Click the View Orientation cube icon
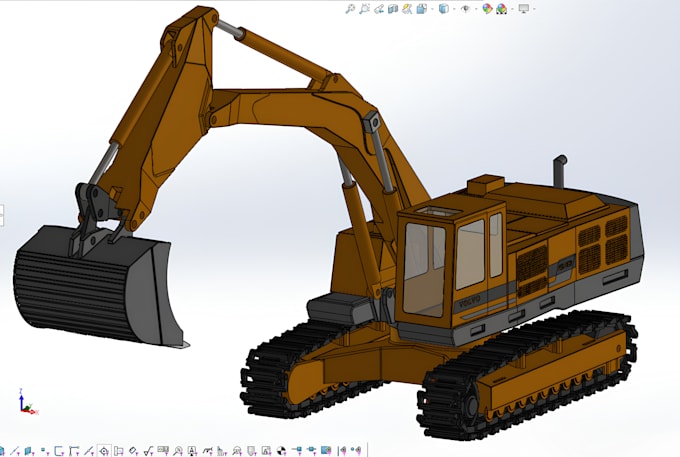 point(422,9)
